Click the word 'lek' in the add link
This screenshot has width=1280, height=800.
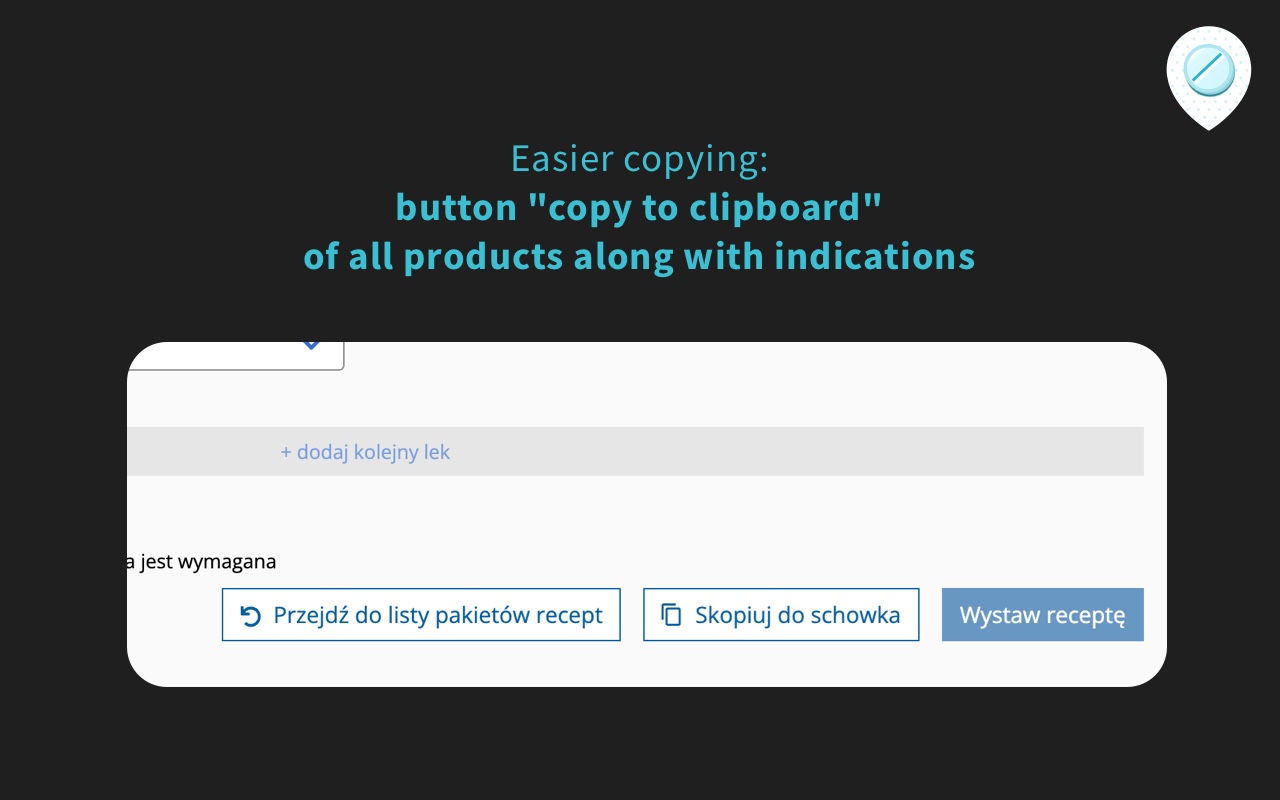437,452
